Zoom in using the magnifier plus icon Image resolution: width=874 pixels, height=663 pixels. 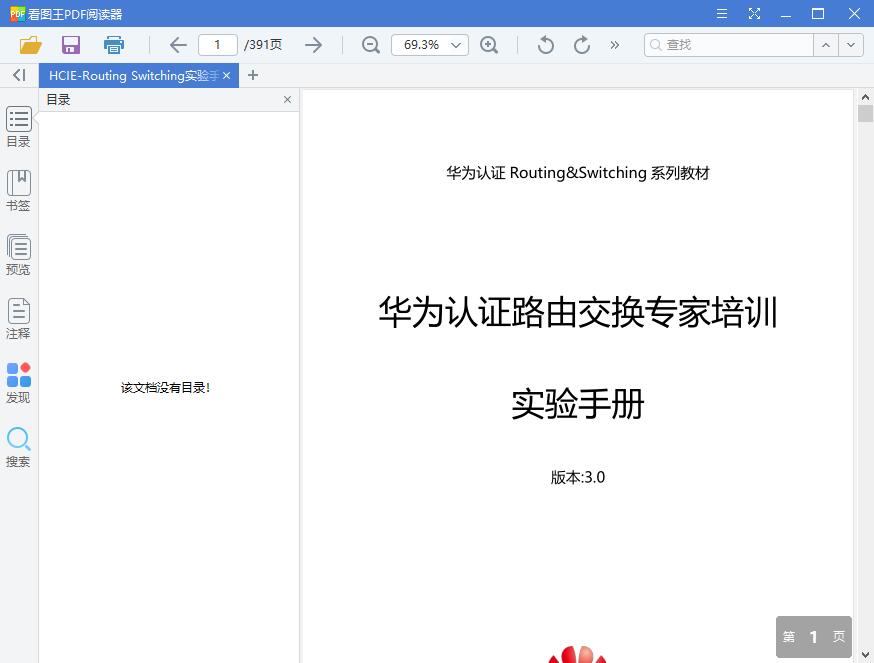(x=491, y=45)
